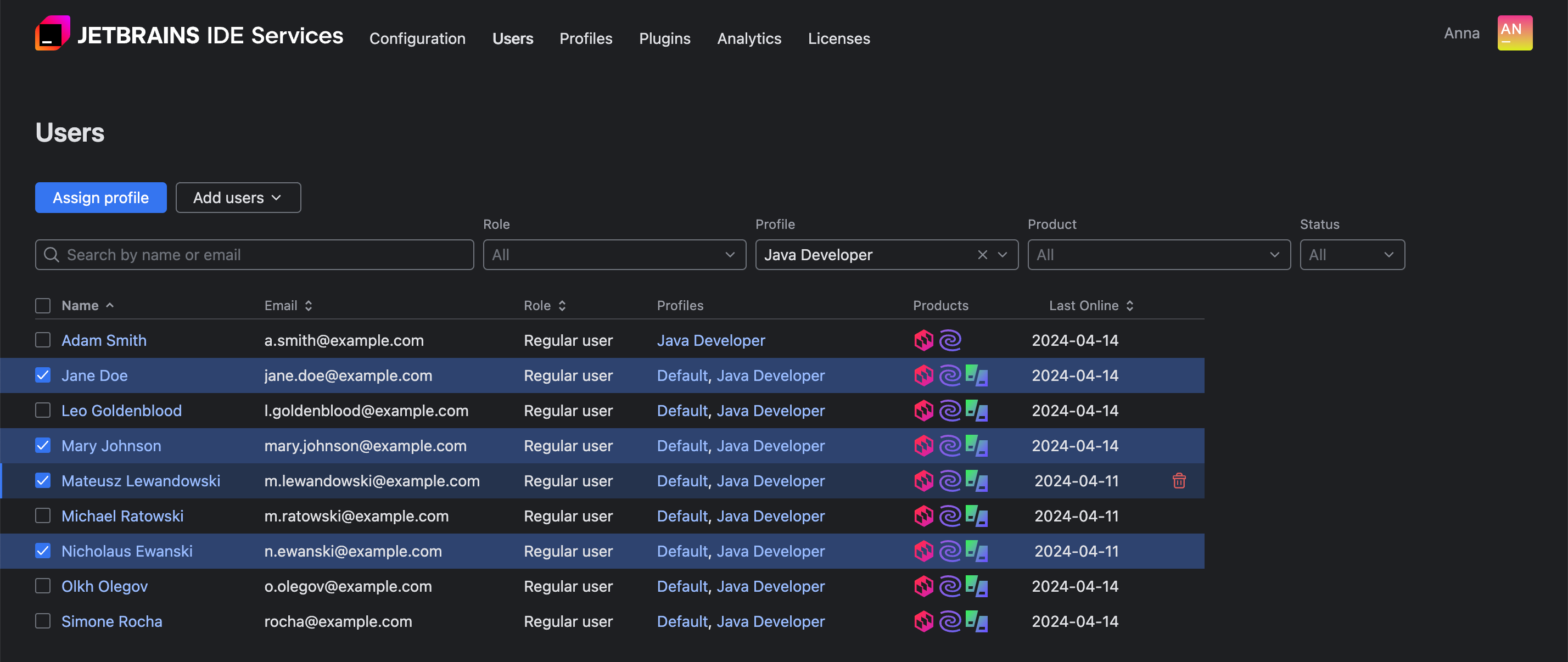Click Simone Rocha's pink hexagon product icon

923,621
